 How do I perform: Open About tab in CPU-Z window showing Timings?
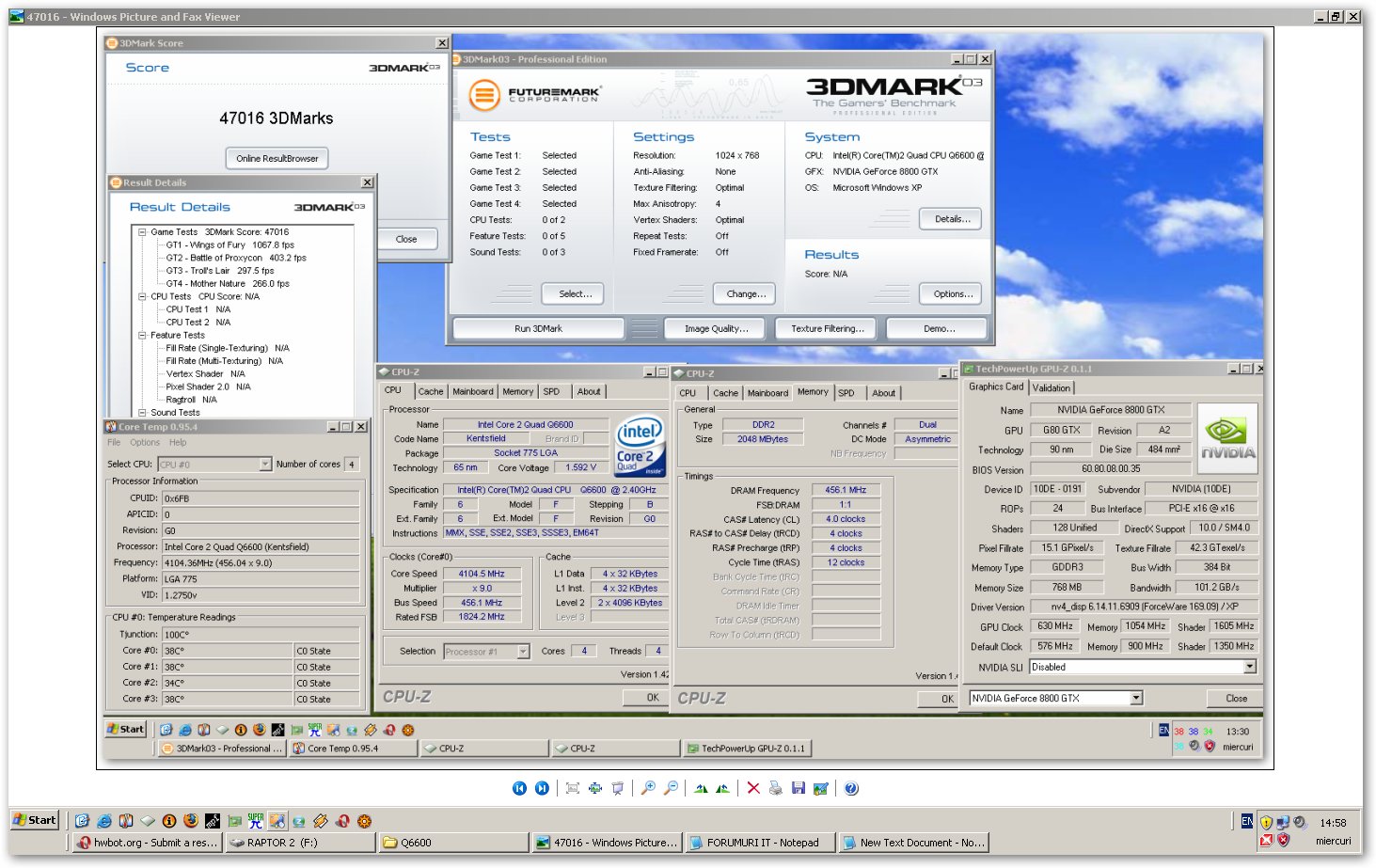click(883, 393)
